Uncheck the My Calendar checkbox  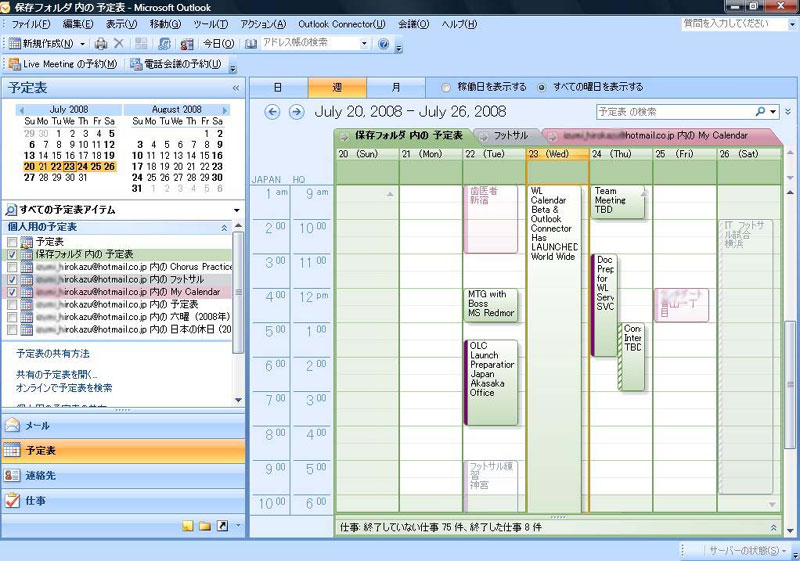click(x=12, y=292)
